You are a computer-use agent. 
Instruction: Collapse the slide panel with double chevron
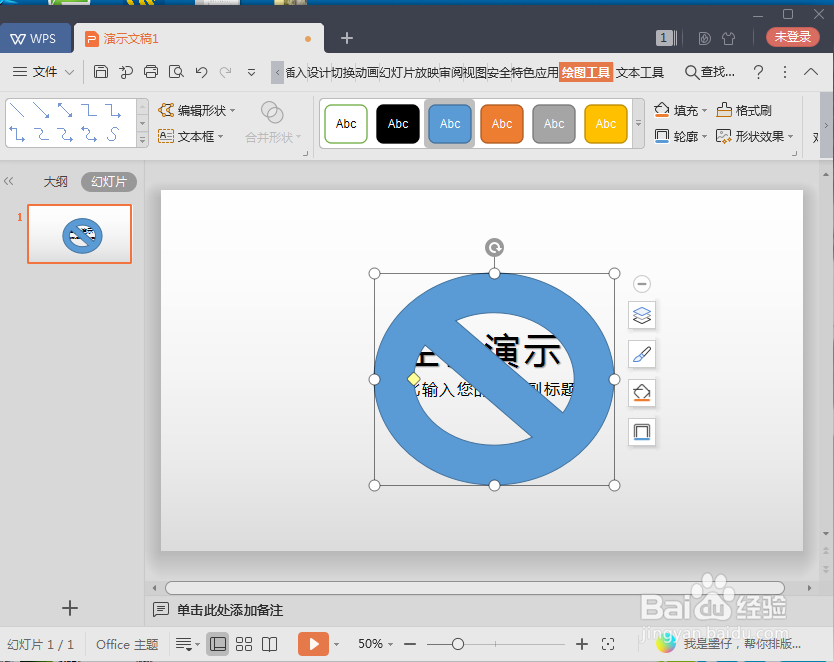[9, 181]
